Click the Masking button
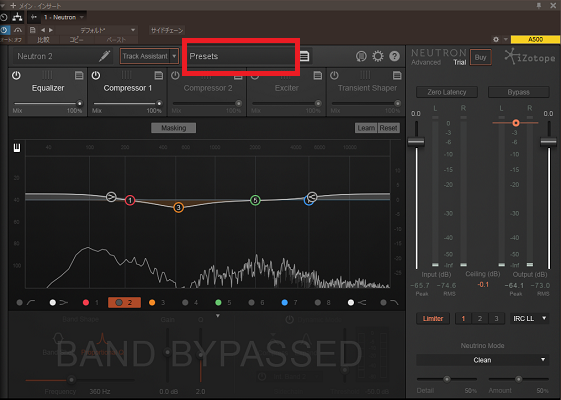The width and height of the screenshot is (561, 400). tap(174, 128)
